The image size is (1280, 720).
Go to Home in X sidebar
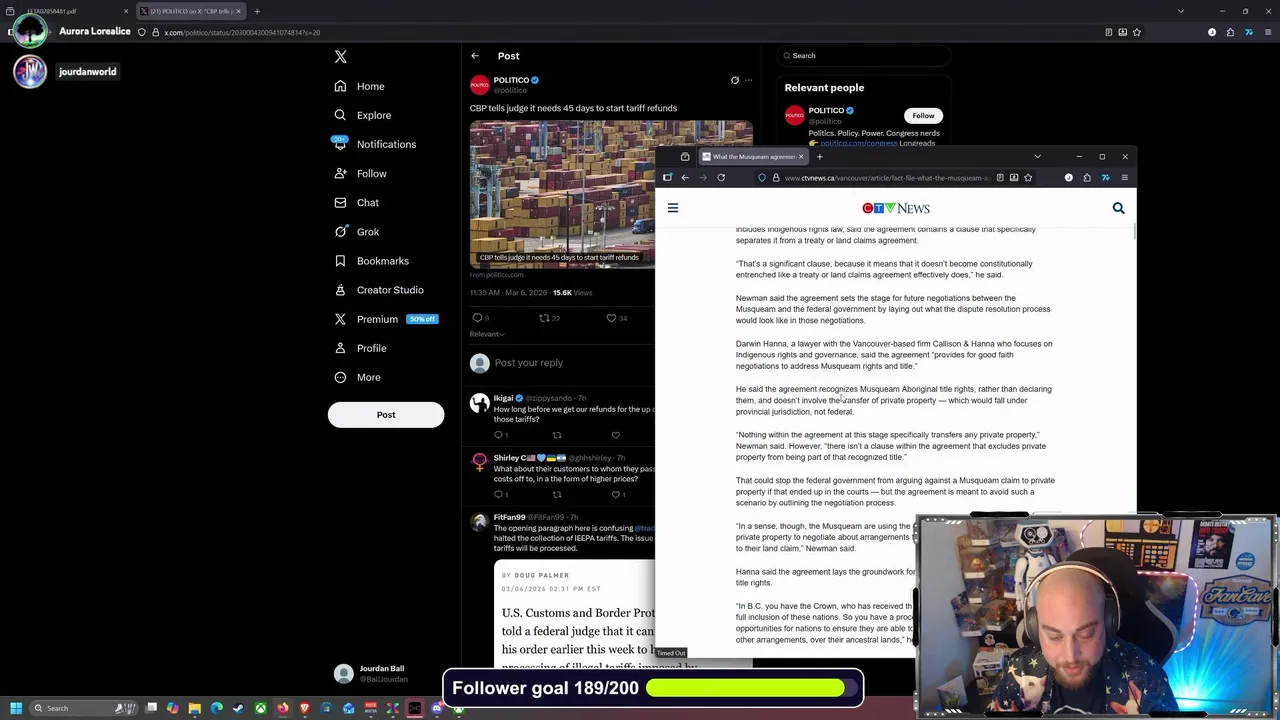coord(360,86)
